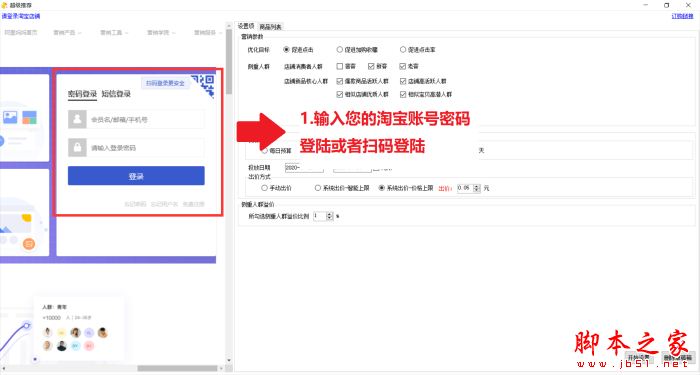Open the 忘记密码 link
Viewport: 700px width, 375px height.
(135, 204)
